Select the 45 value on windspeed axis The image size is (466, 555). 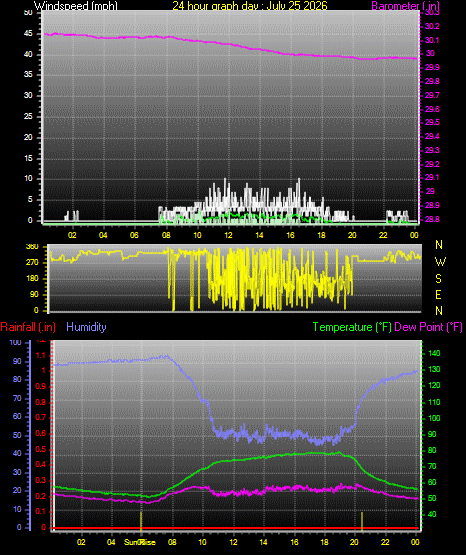[x=28, y=34]
